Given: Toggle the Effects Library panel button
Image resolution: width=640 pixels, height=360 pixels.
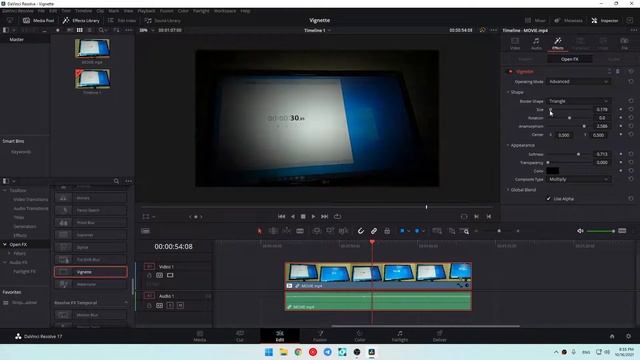Looking at the screenshot, I should click(81, 20).
